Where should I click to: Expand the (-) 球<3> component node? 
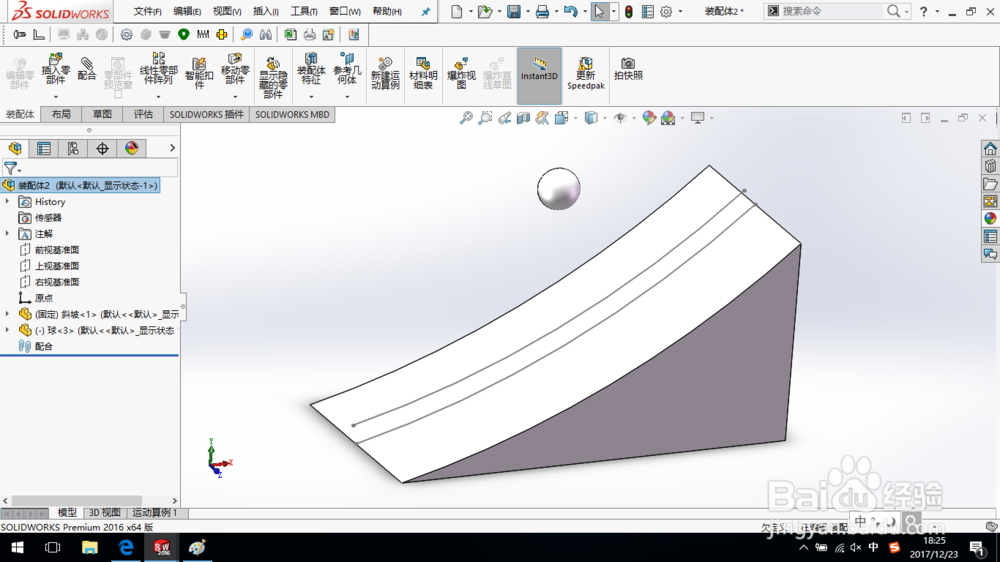pos(8,330)
